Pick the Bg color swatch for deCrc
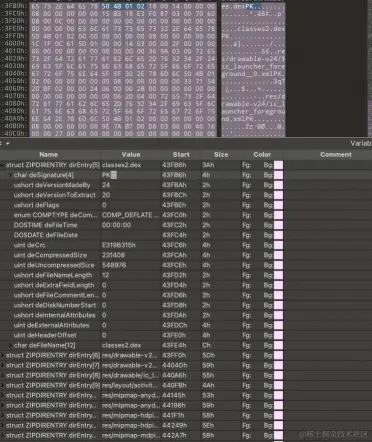Viewport: 372px width, 442px height. click(x=278, y=245)
